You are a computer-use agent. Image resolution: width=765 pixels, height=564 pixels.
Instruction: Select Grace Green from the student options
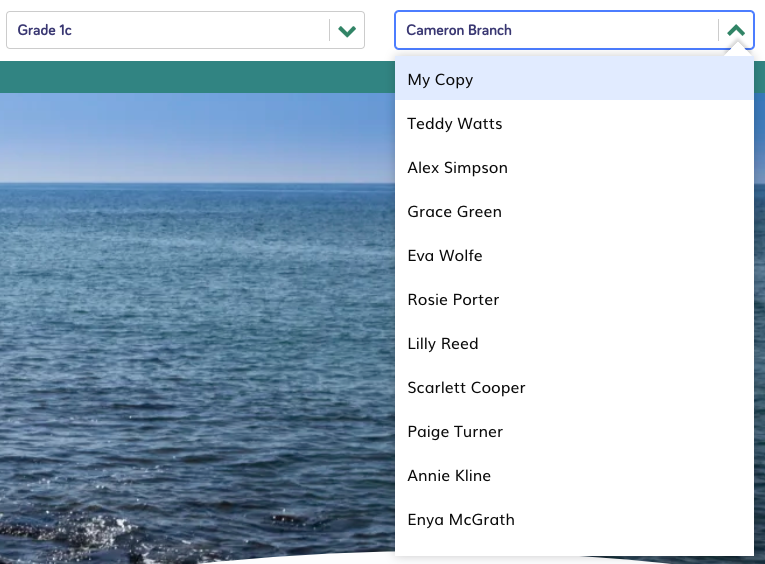(x=455, y=212)
